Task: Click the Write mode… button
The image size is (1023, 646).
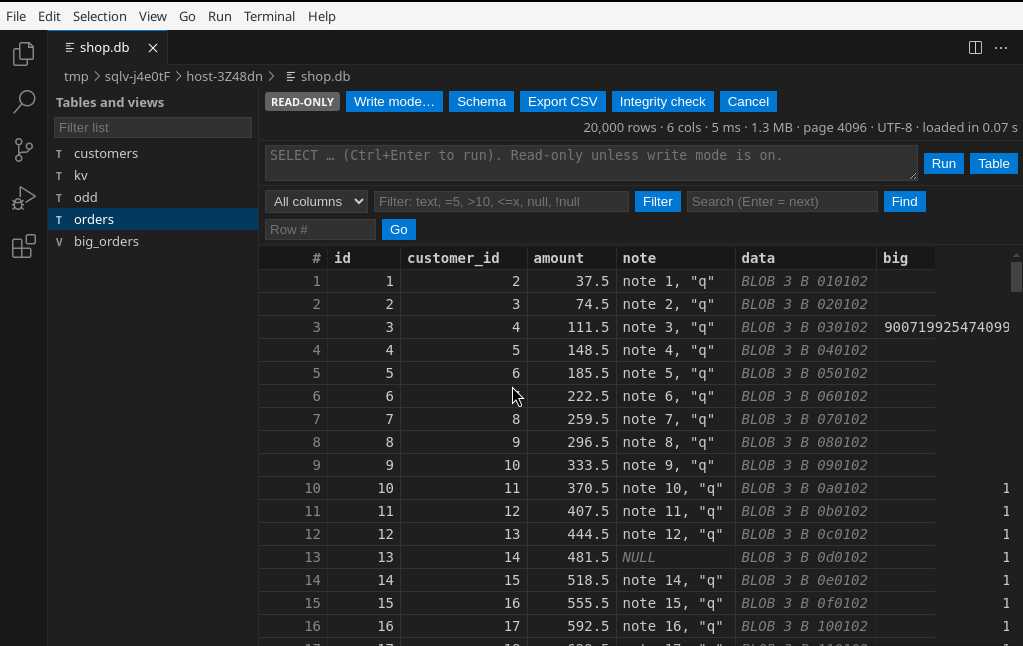Action: coord(394,102)
